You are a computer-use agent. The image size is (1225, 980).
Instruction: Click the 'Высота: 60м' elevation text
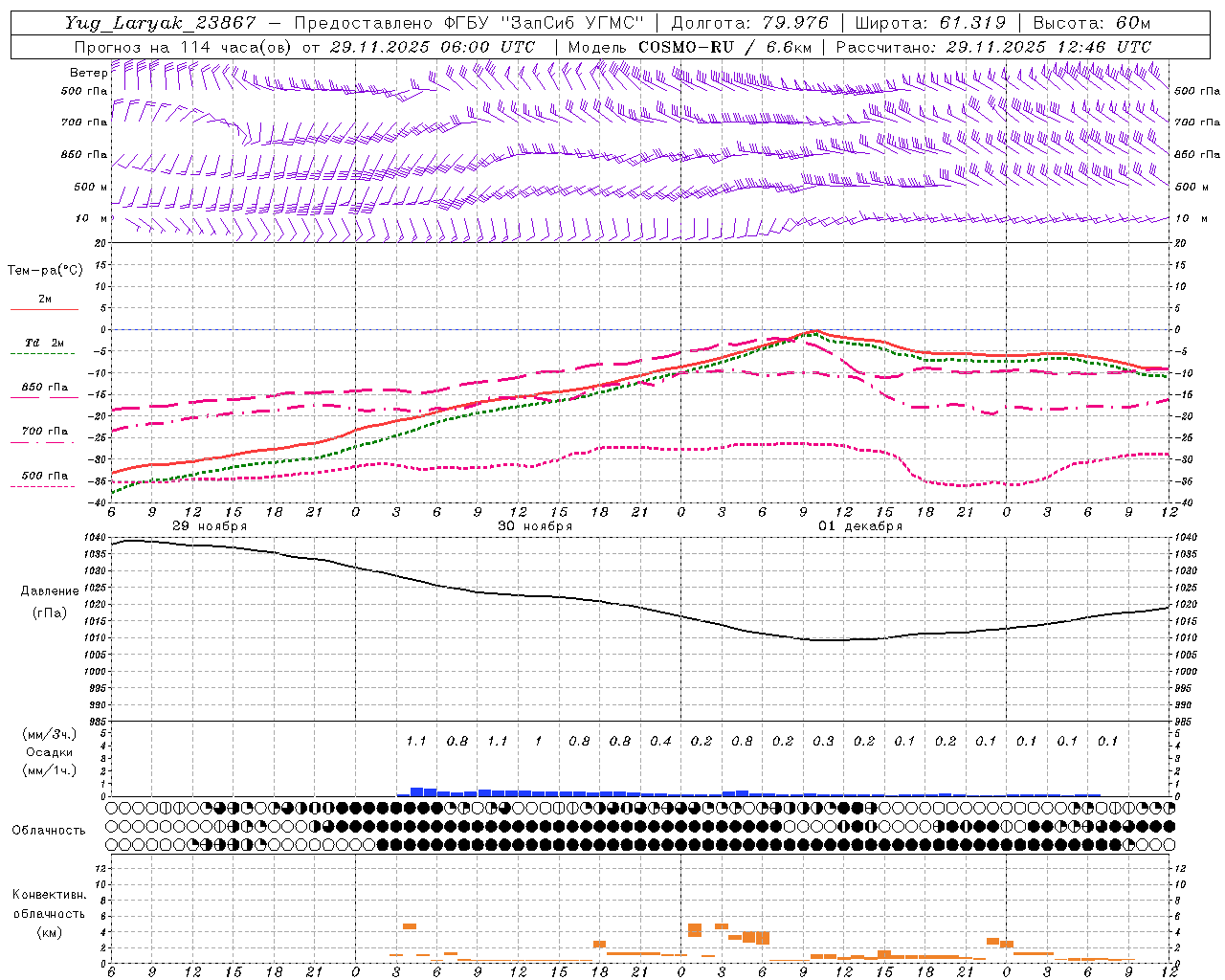pyautogui.click(x=1091, y=23)
